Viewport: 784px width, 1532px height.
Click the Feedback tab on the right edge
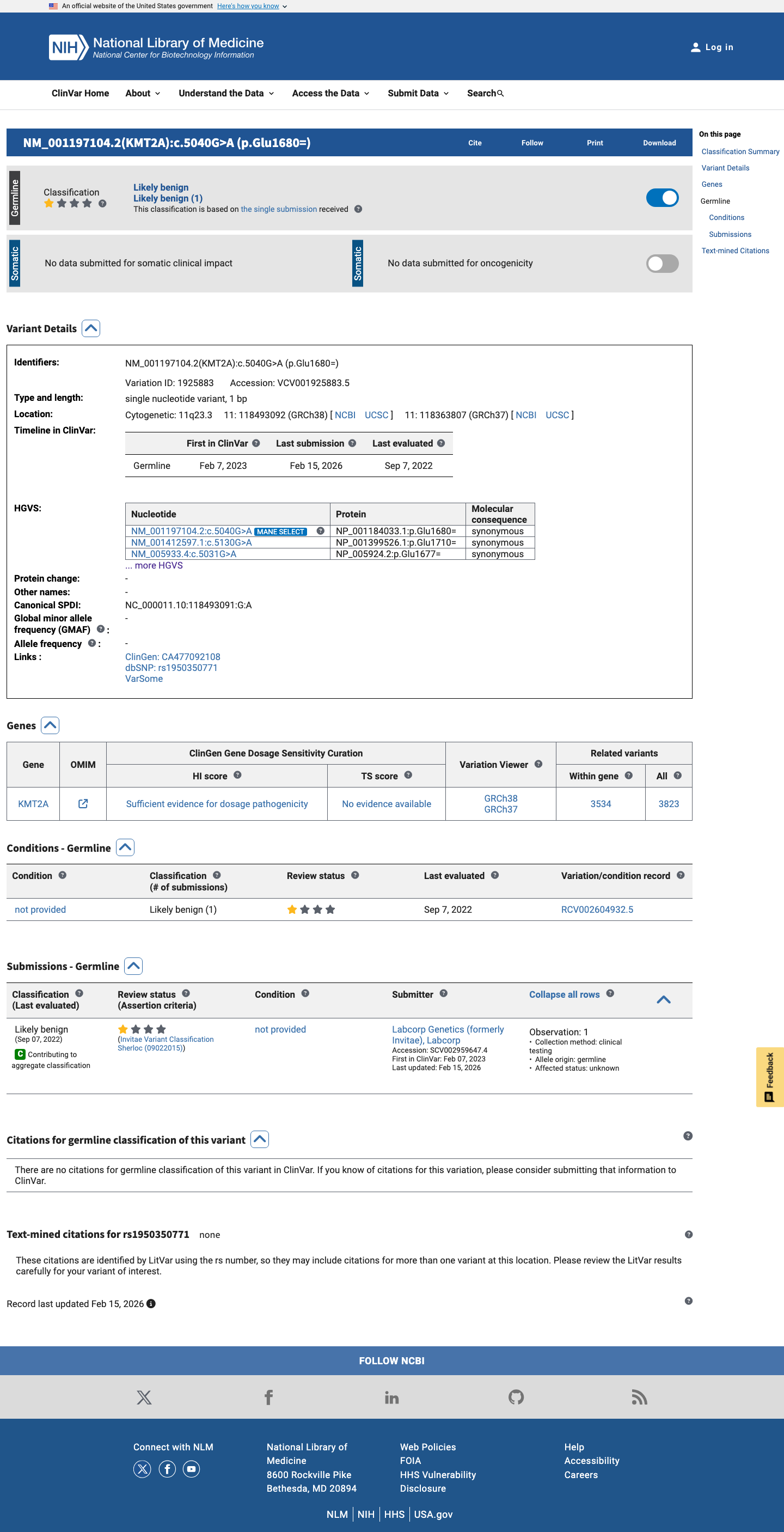point(770,1077)
